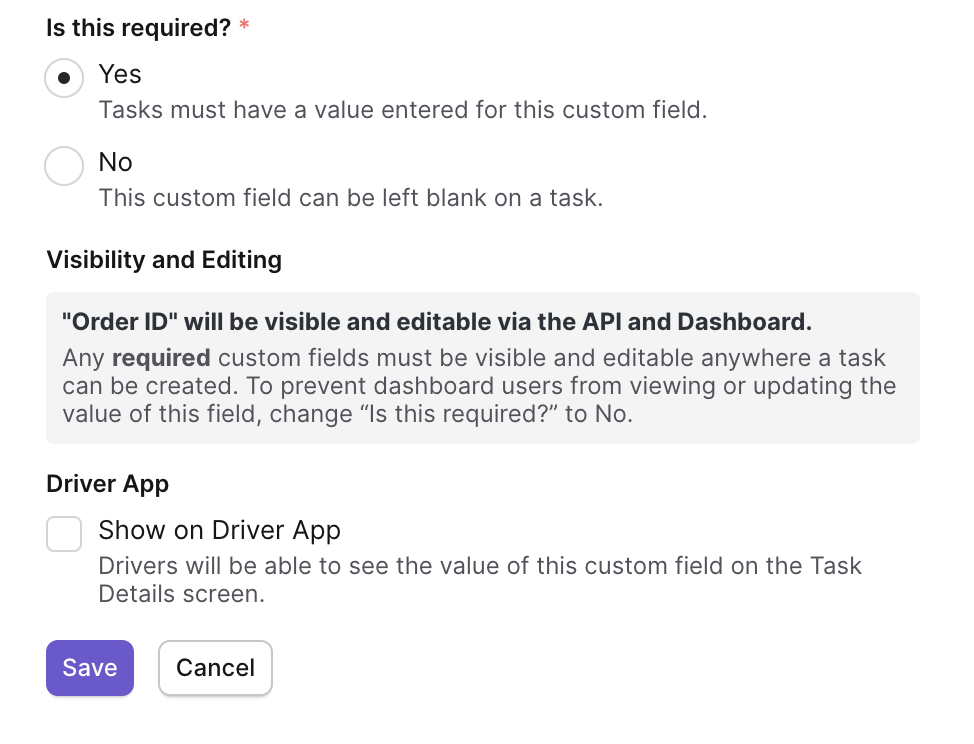The image size is (974, 744).
Task: Enable the Show on Driver App checkbox
Action: point(64,533)
